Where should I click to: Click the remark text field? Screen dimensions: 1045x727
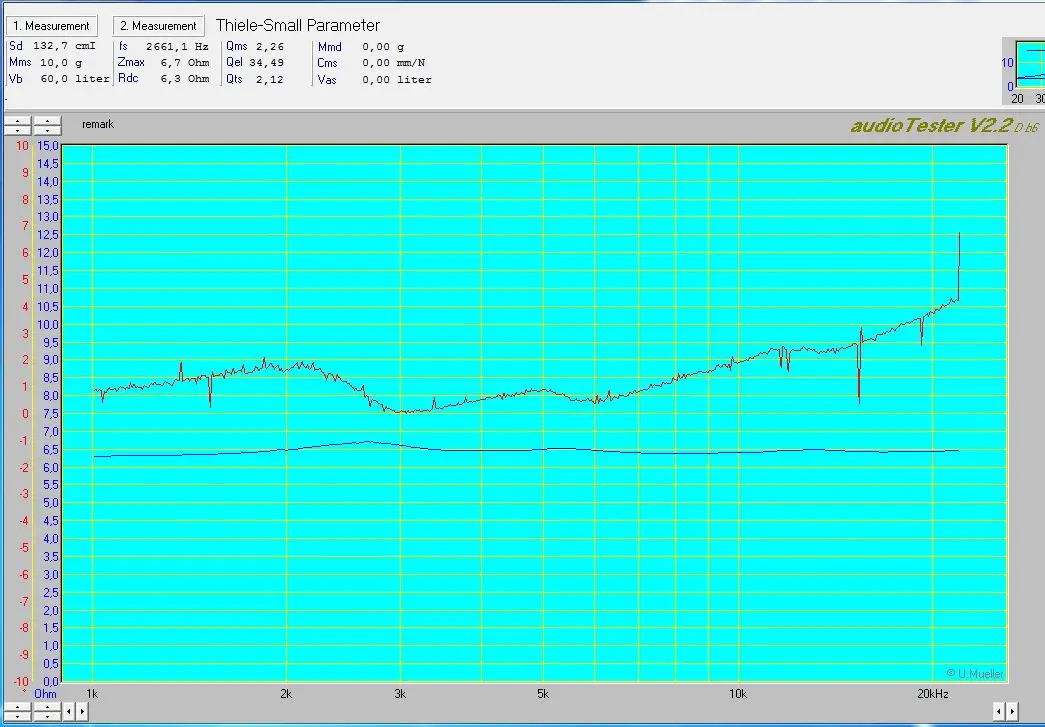(98, 125)
